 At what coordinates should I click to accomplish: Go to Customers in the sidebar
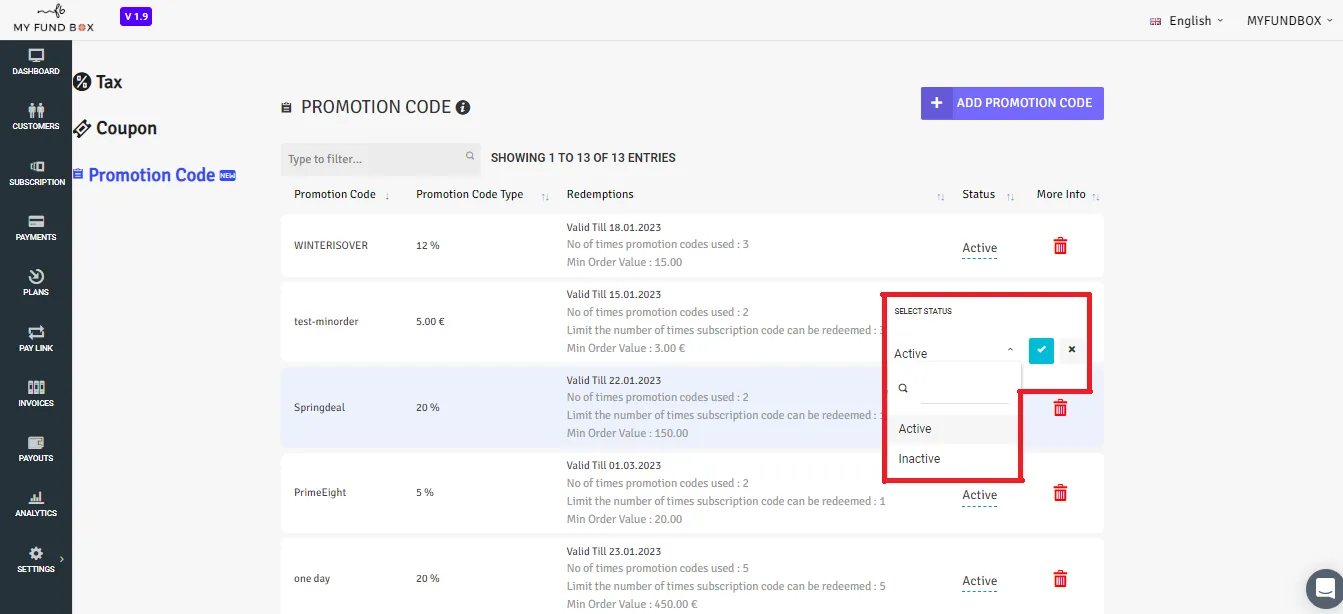[36, 117]
